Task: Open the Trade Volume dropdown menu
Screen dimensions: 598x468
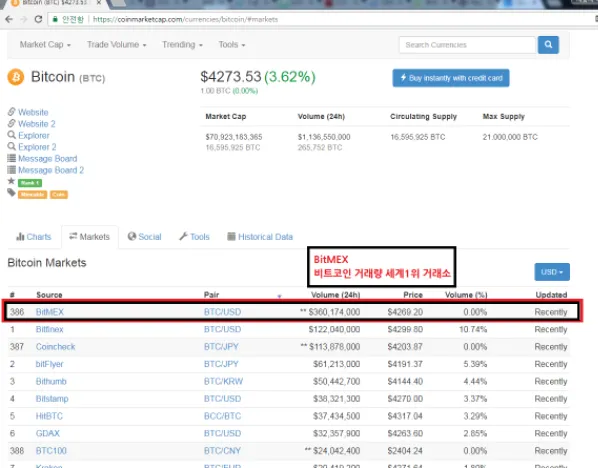Action: (117, 45)
